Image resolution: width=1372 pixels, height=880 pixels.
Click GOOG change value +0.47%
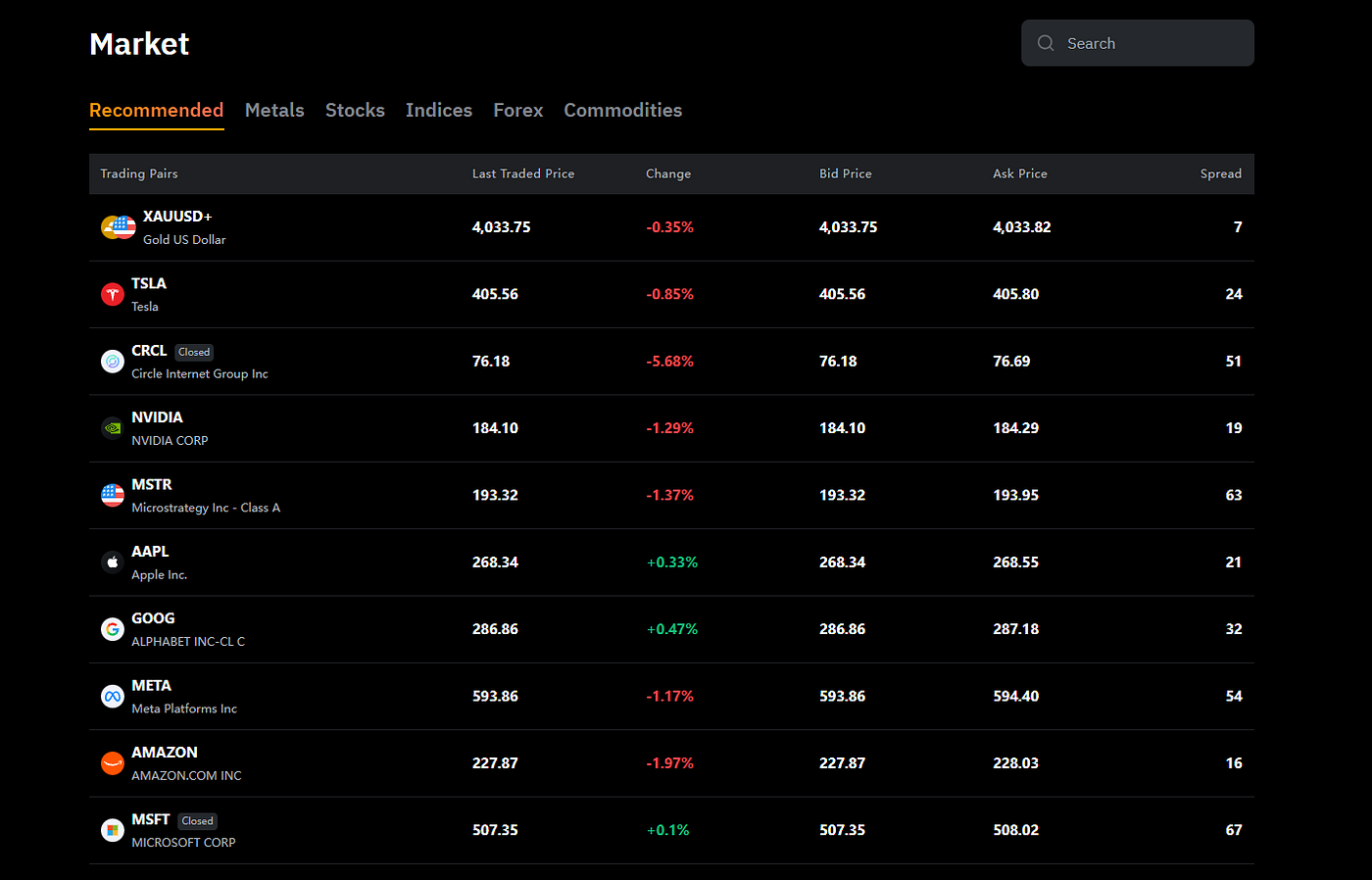pos(672,629)
